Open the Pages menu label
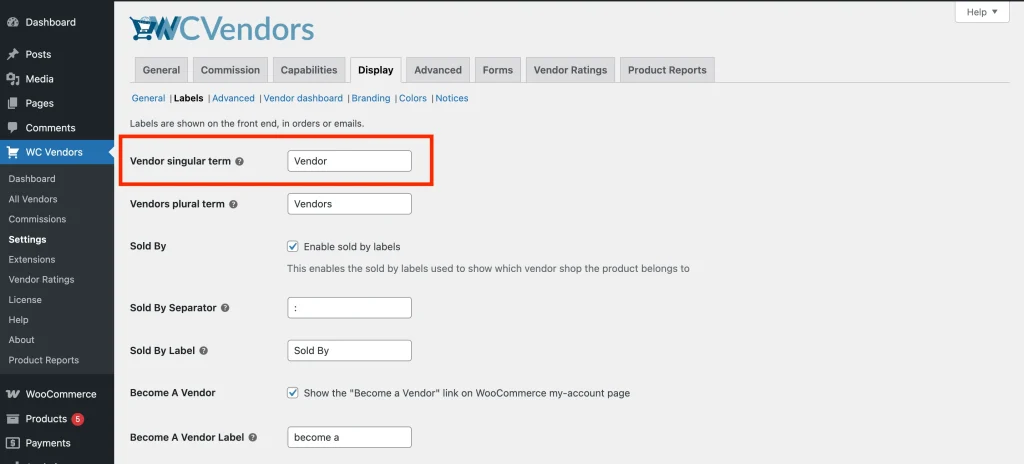Image resolution: width=1024 pixels, height=464 pixels. (40, 103)
